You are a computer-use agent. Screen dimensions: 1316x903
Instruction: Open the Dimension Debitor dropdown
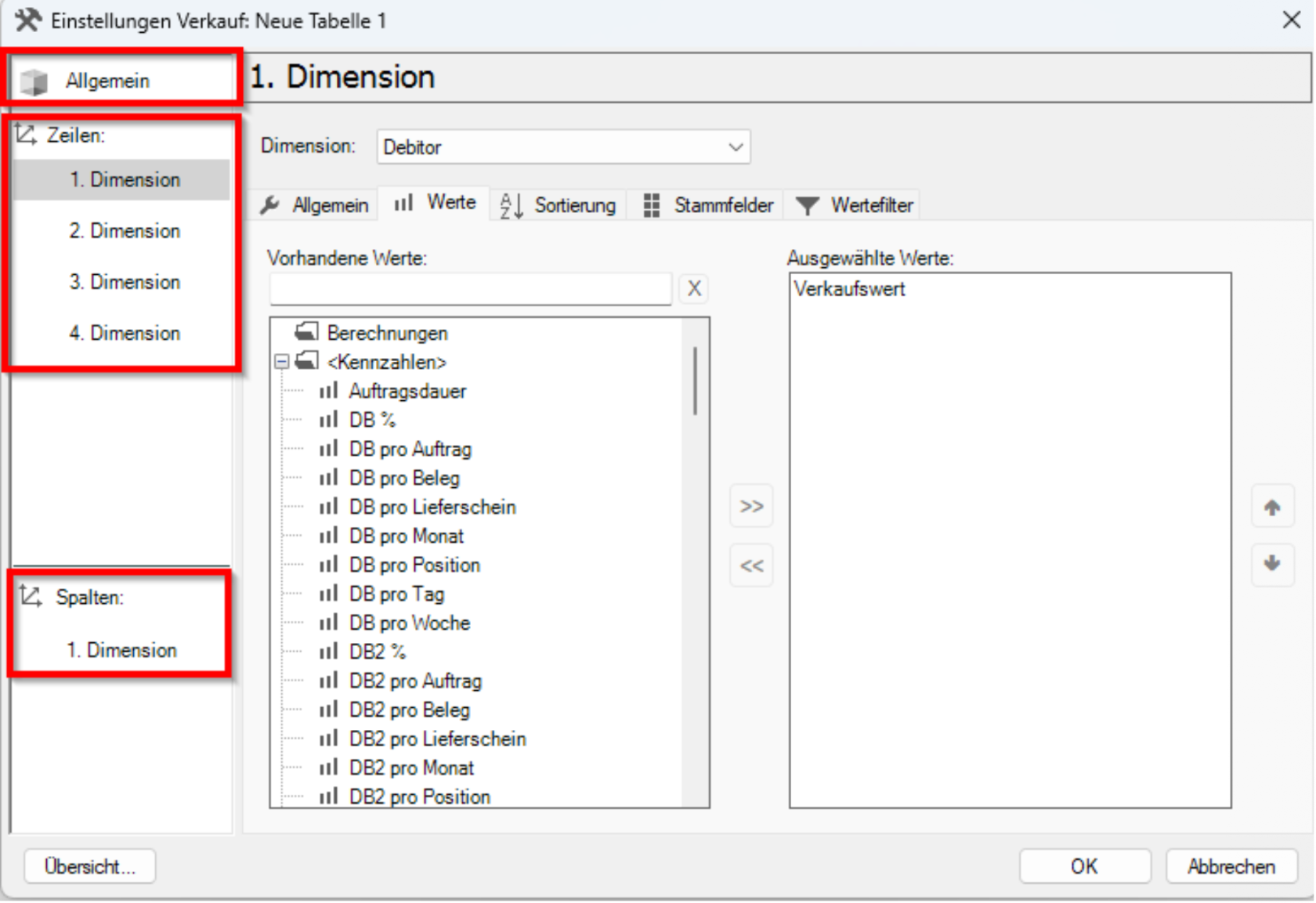[x=563, y=147]
